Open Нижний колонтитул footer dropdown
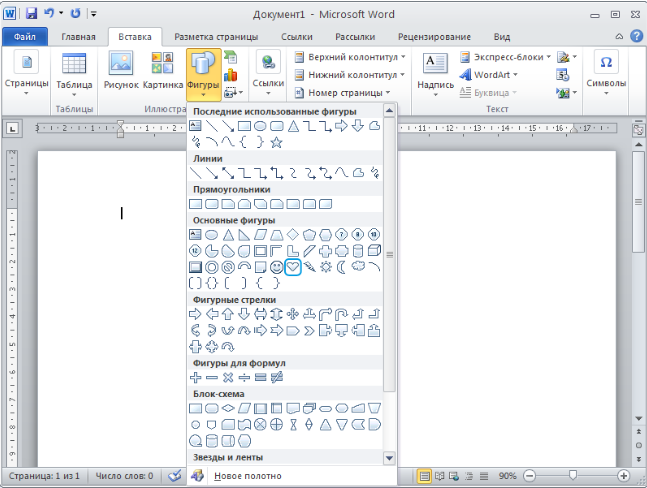Viewport: 647px width, 488px height. pyautogui.click(x=350, y=75)
